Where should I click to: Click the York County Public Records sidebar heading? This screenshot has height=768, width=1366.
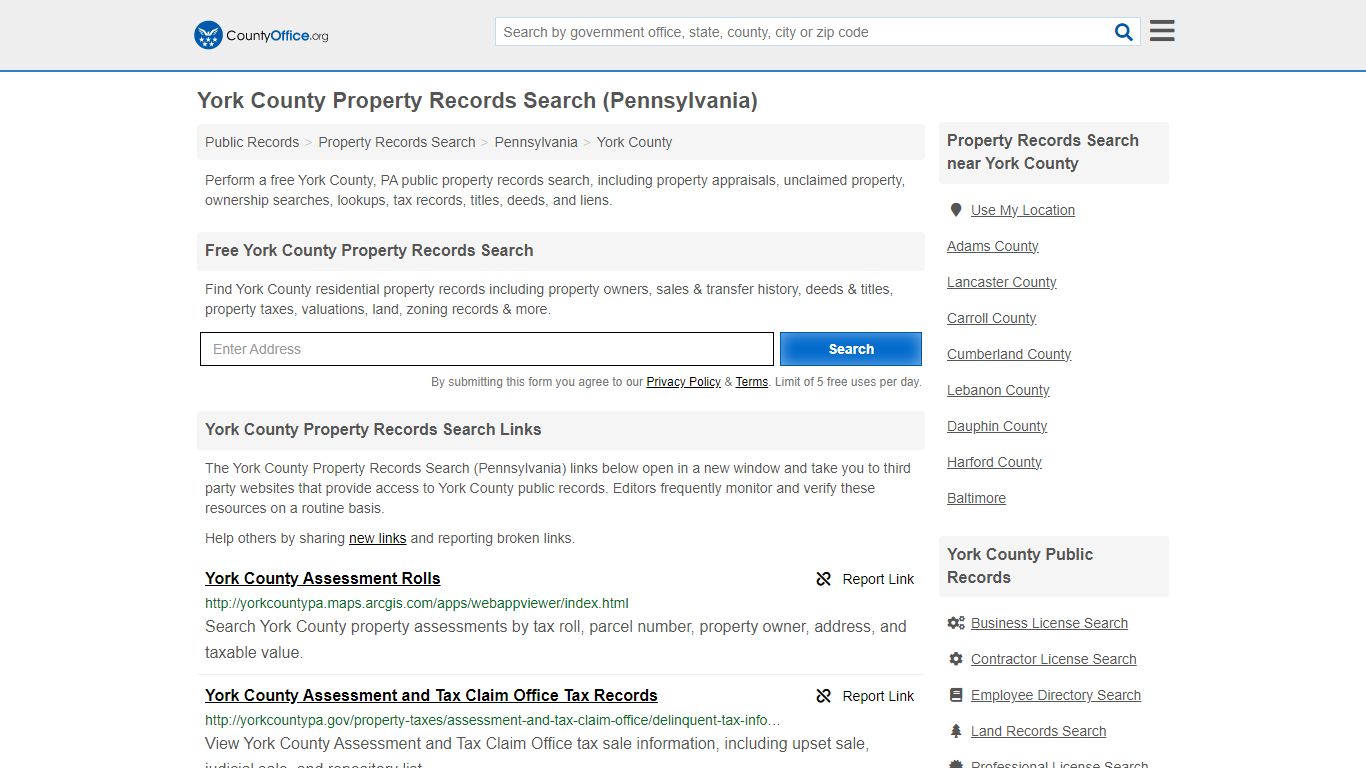pos(1020,566)
